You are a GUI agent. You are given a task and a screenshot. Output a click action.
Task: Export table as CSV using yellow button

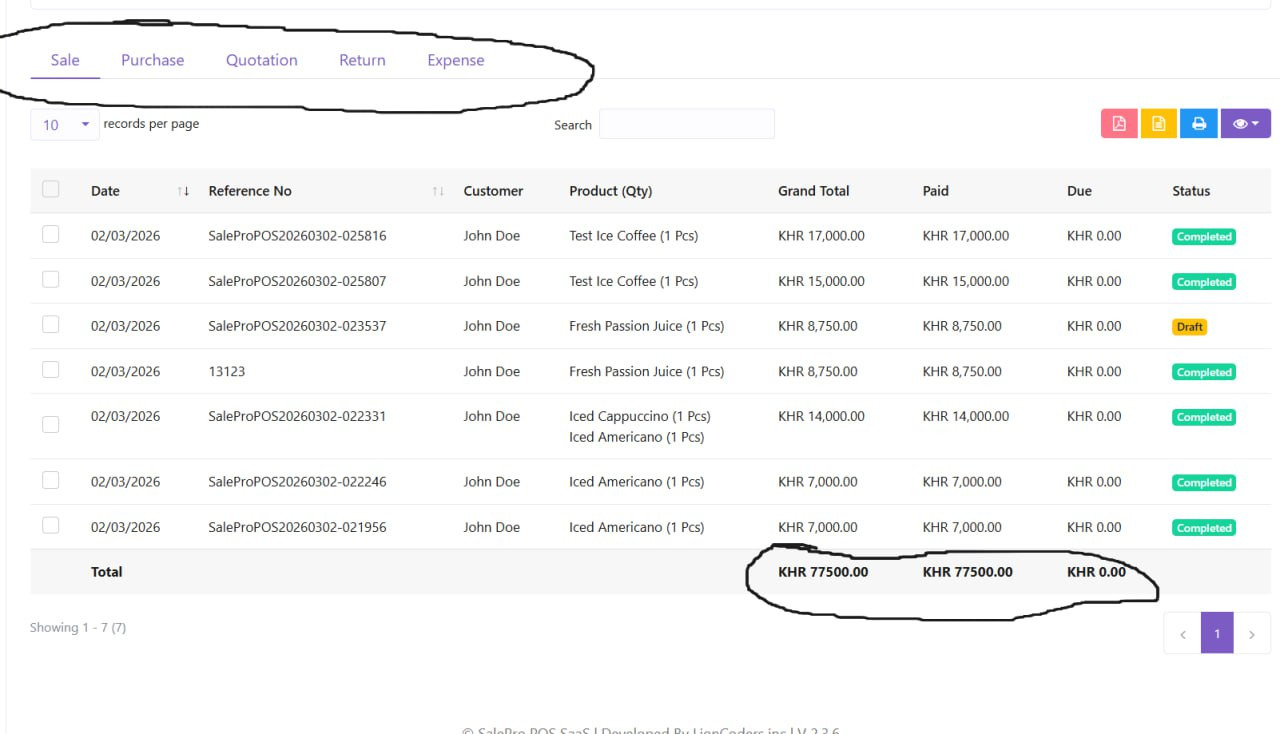pyautogui.click(x=1159, y=124)
